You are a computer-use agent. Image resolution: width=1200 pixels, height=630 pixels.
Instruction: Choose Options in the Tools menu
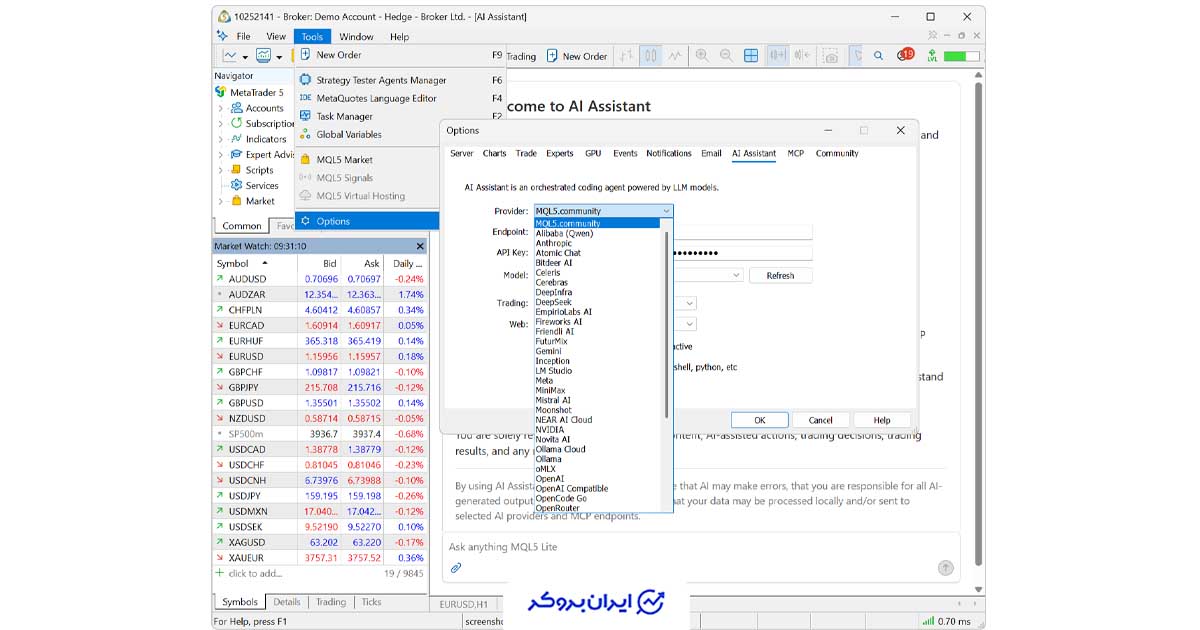[x=368, y=221]
